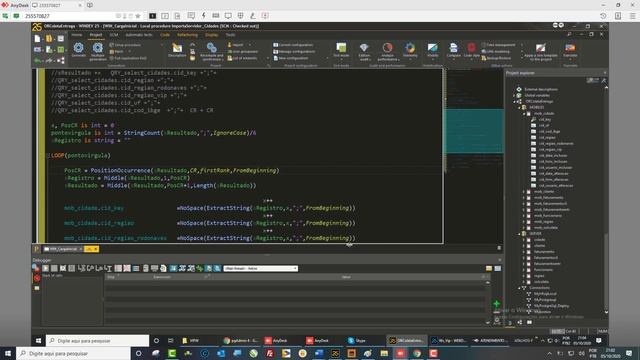Open AnyDesk session history icon
This screenshot has width=640, height=360.
[x=603, y=16]
